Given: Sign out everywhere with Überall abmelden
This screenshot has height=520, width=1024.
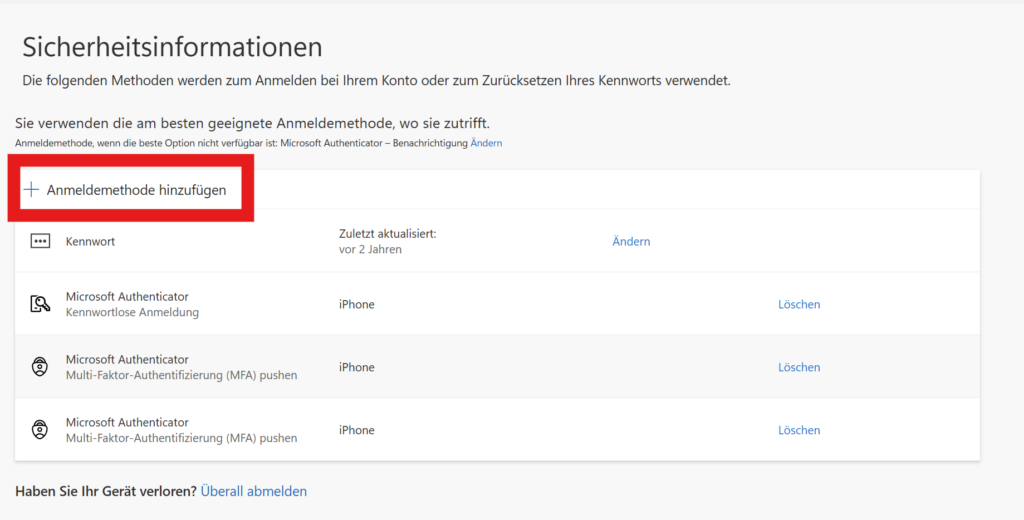Looking at the screenshot, I should 254,491.
